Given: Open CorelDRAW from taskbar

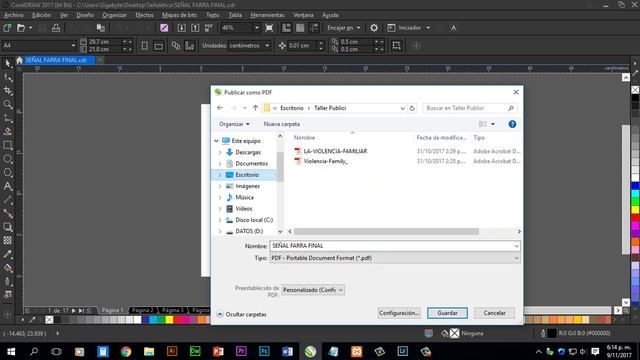Looking at the screenshot, I should (x=310, y=351).
